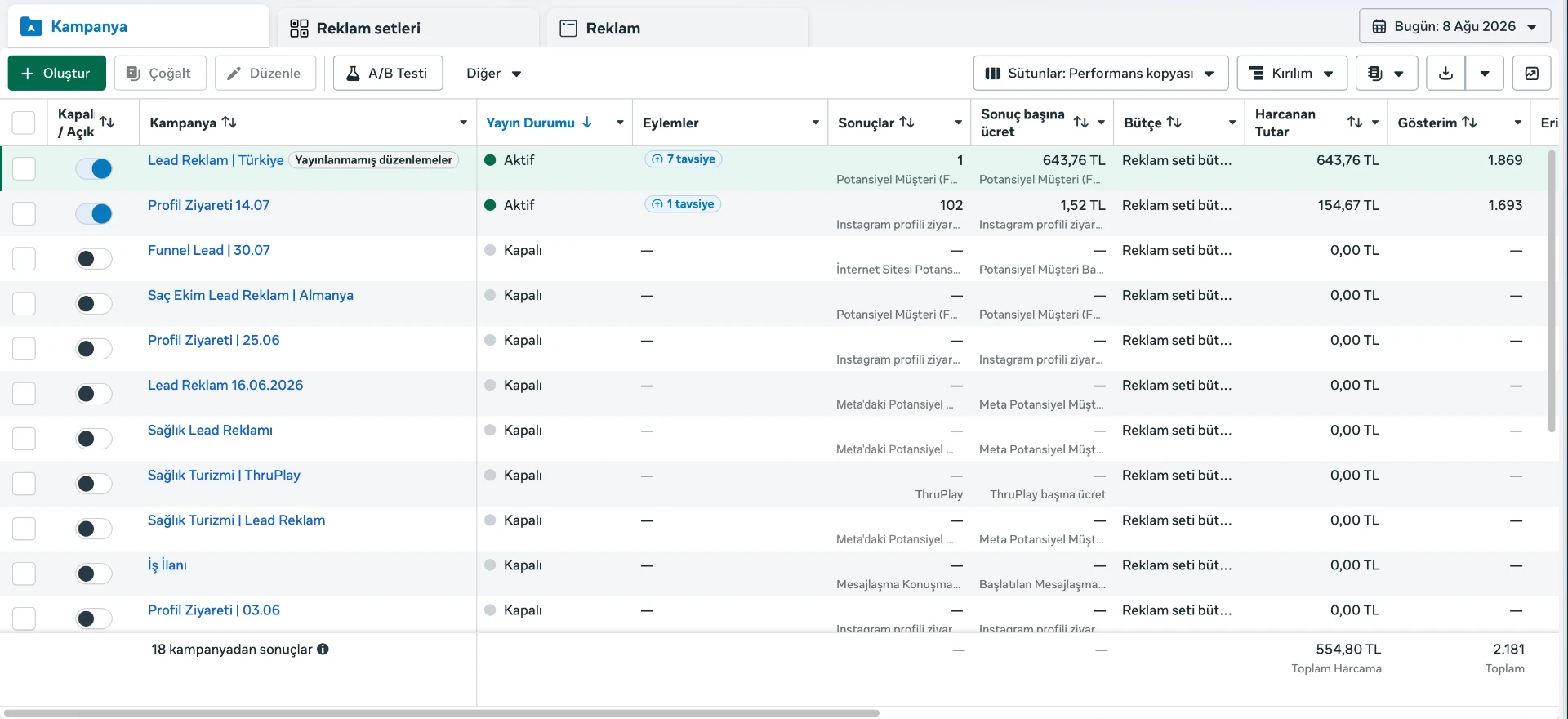The width and height of the screenshot is (1568, 719).
Task: Open the Kırılım dropdown
Action: [1291, 74]
